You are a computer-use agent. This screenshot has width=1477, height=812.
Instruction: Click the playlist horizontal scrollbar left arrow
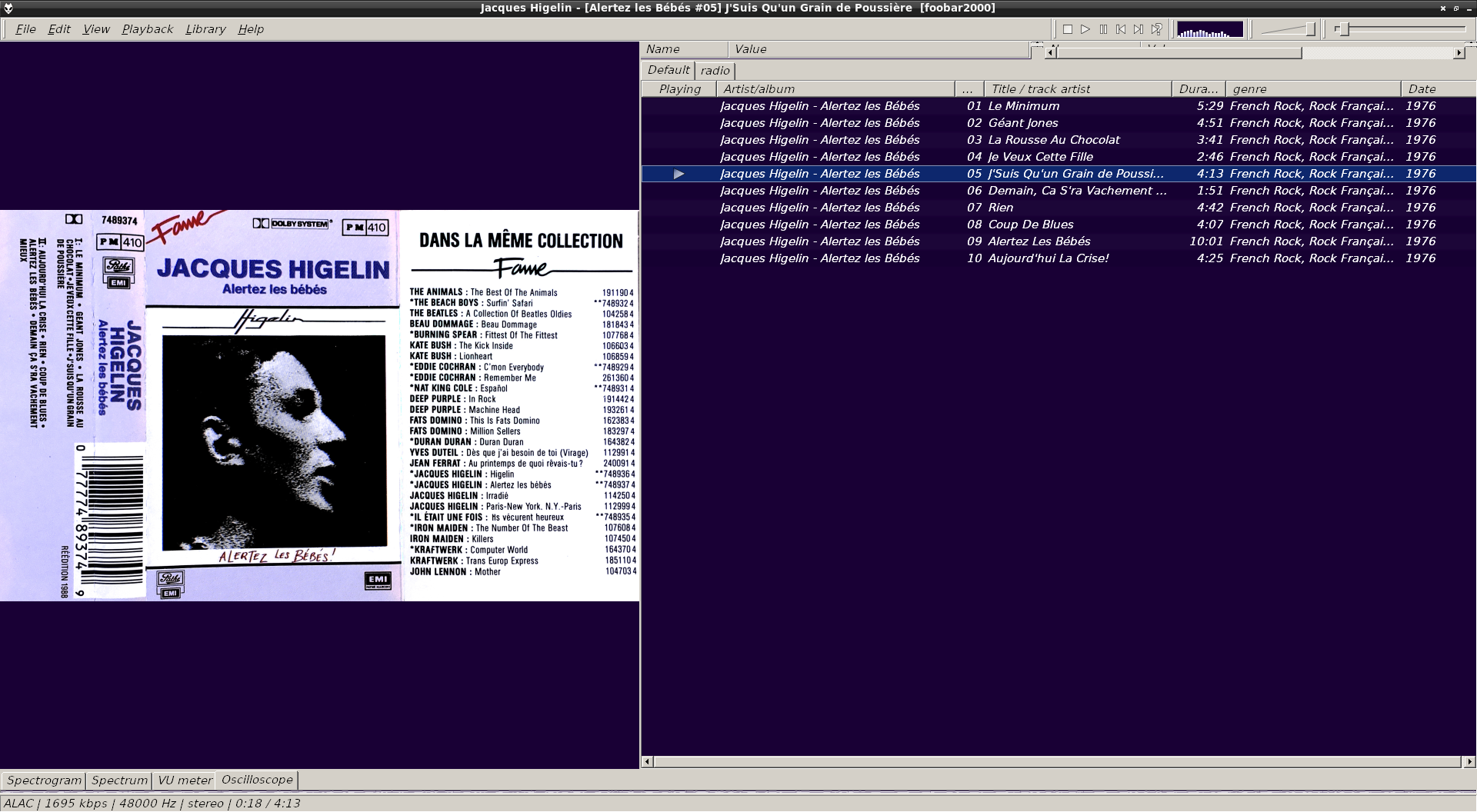(647, 762)
